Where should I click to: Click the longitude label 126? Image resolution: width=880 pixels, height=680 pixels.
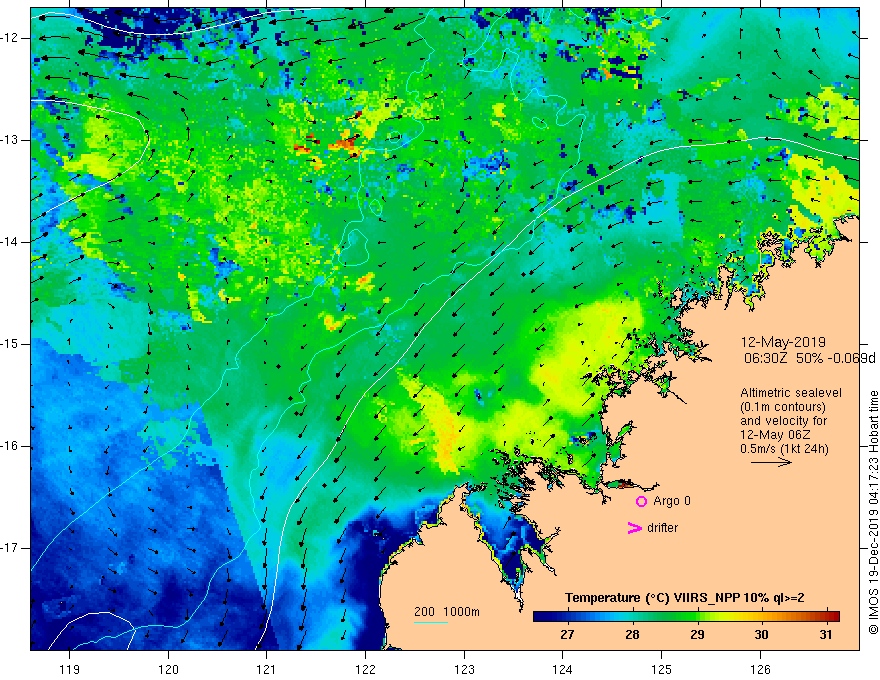pyautogui.click(x=760, y=669)
